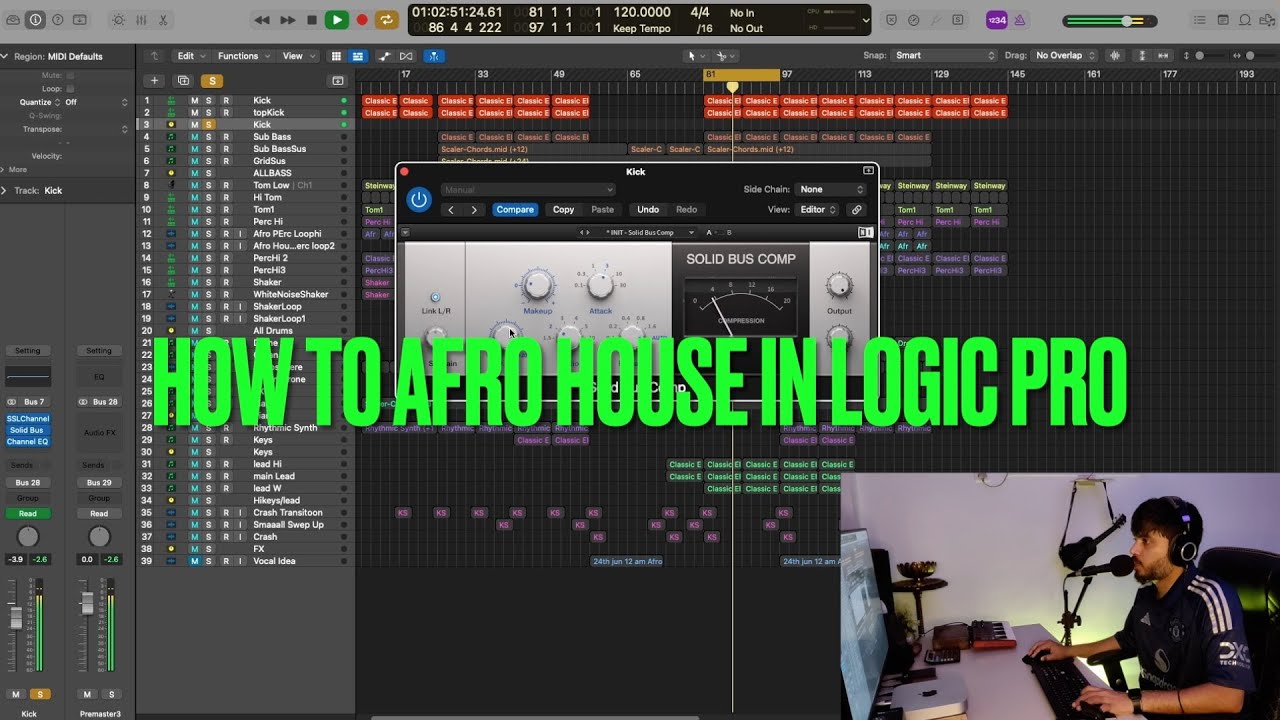Open Quick Help question-mark icon

(58, 20)
